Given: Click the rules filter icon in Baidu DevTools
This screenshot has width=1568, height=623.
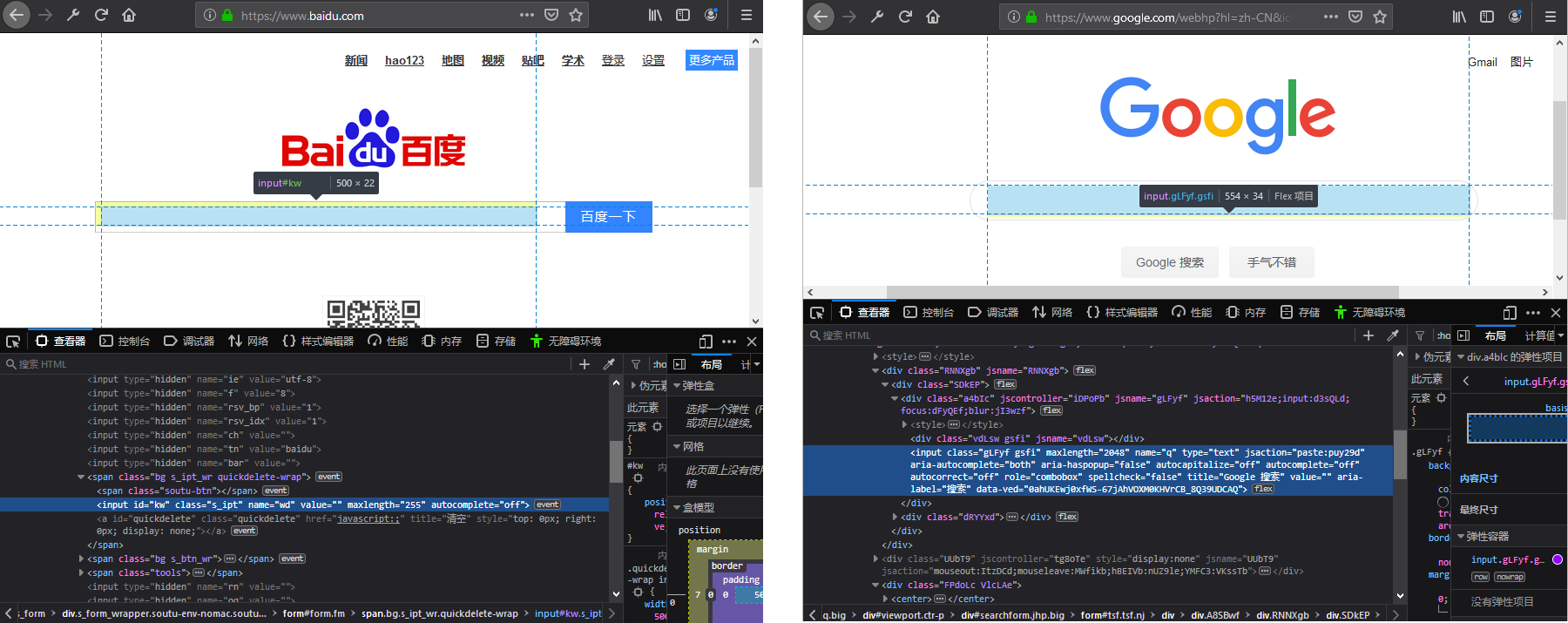Looking at the screenshot, I should point(636,364).
